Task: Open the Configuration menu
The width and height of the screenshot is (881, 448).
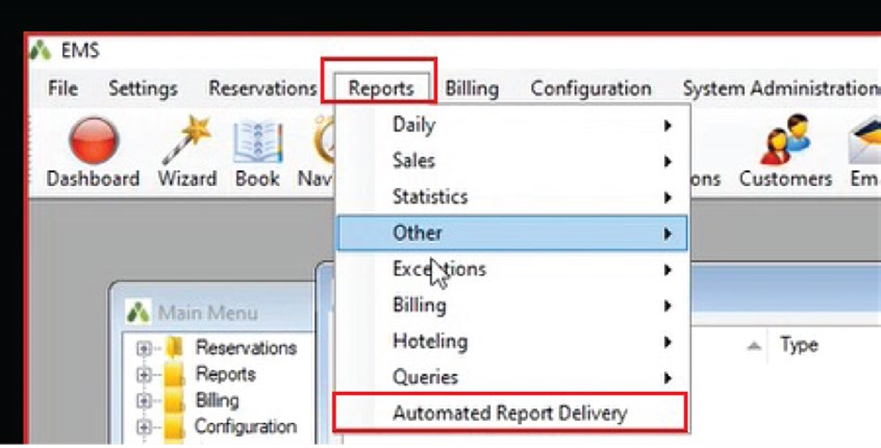Action: pos(591,88)
